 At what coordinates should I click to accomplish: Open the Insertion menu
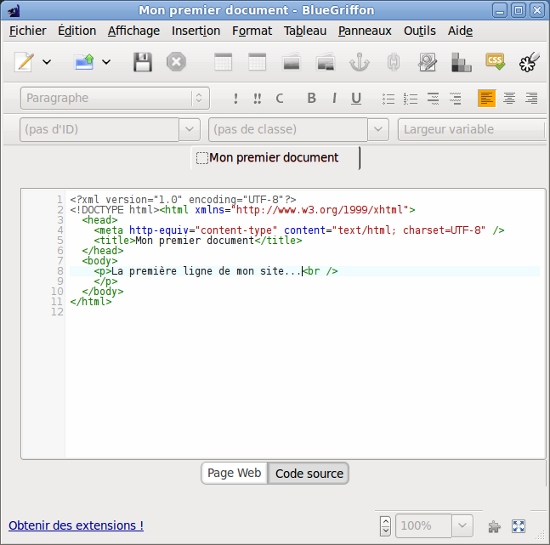196,31
